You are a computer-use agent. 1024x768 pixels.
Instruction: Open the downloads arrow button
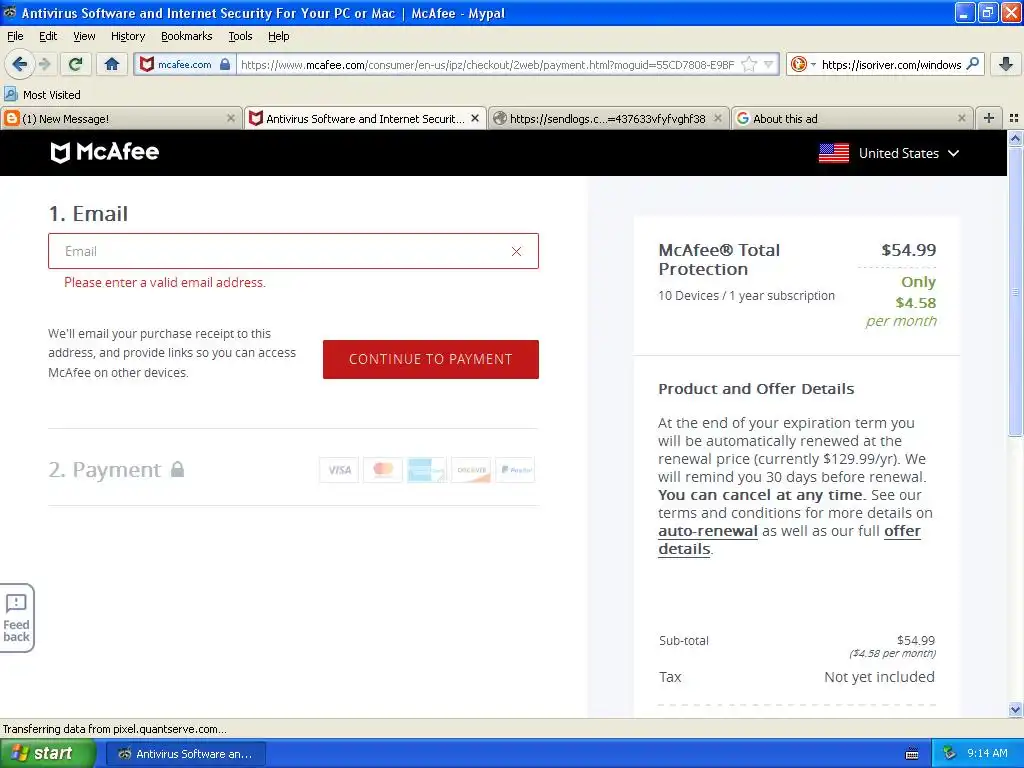[x=1006, y=64]
